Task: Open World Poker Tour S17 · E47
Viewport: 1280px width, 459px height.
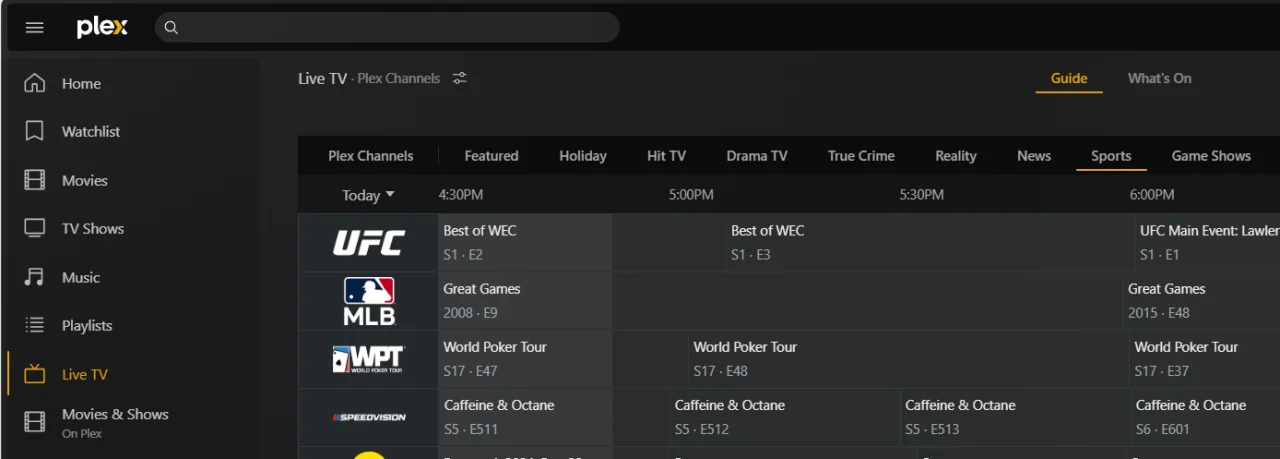Action: coord(563,359)
